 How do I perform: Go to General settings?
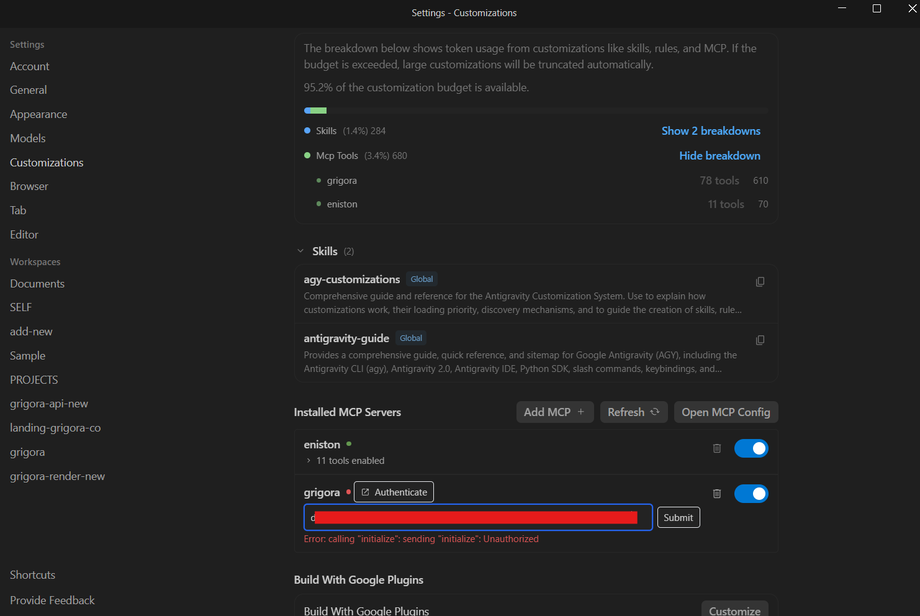tap(28, 90)
